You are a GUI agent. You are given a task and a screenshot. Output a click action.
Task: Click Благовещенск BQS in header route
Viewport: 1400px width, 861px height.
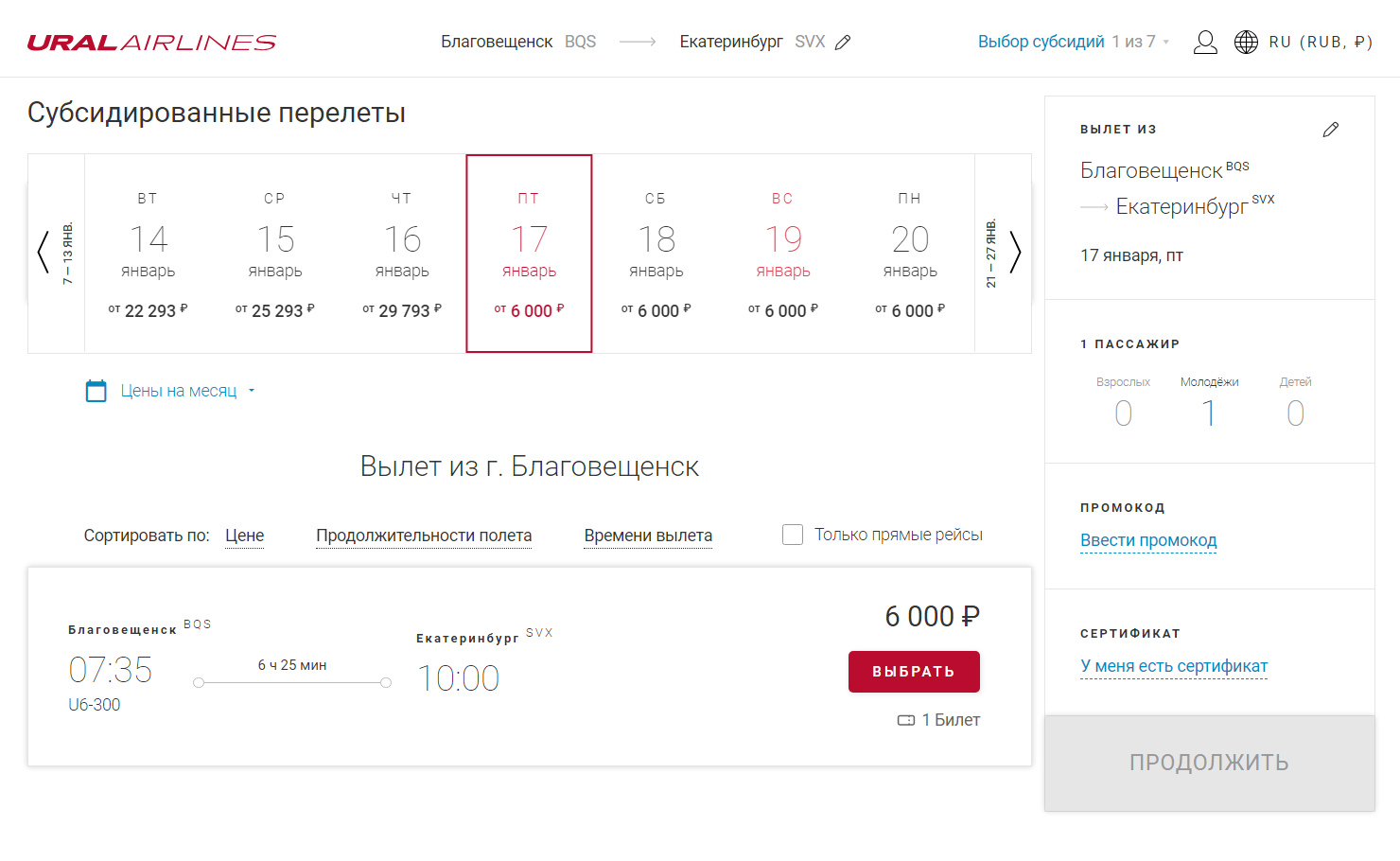[518, 42]
